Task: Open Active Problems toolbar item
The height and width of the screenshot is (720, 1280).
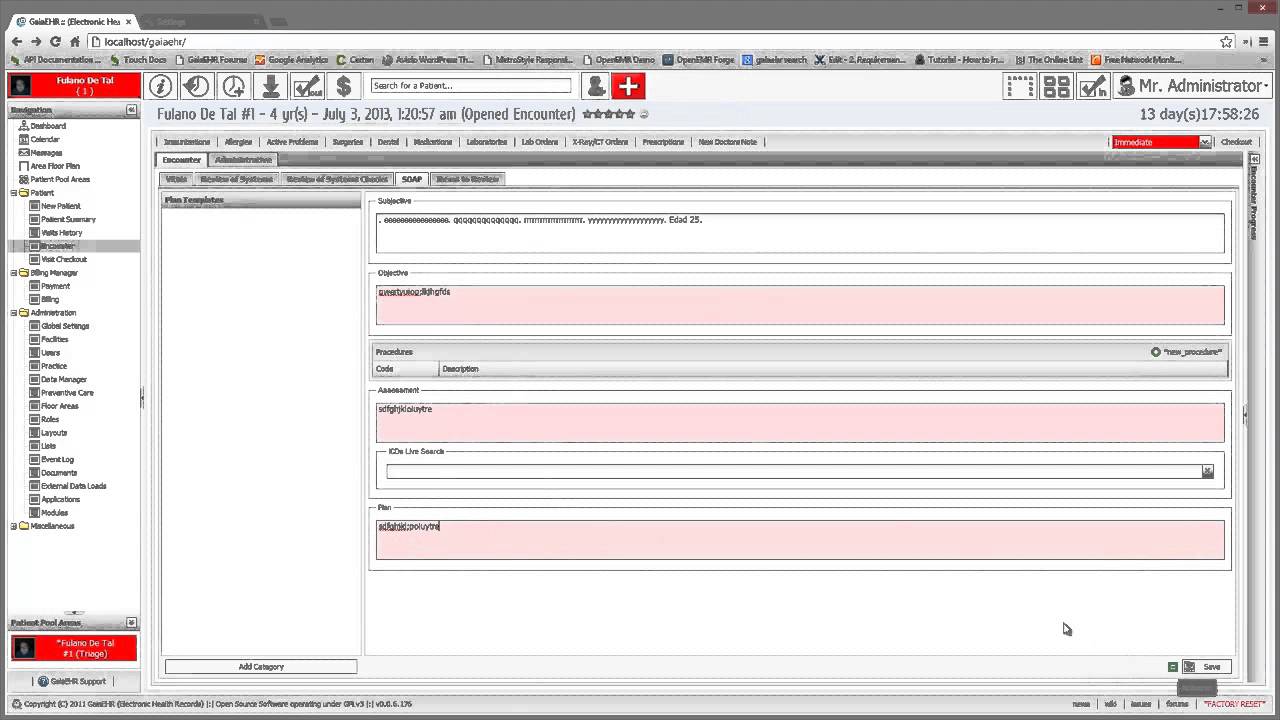Action: [292, 142]
